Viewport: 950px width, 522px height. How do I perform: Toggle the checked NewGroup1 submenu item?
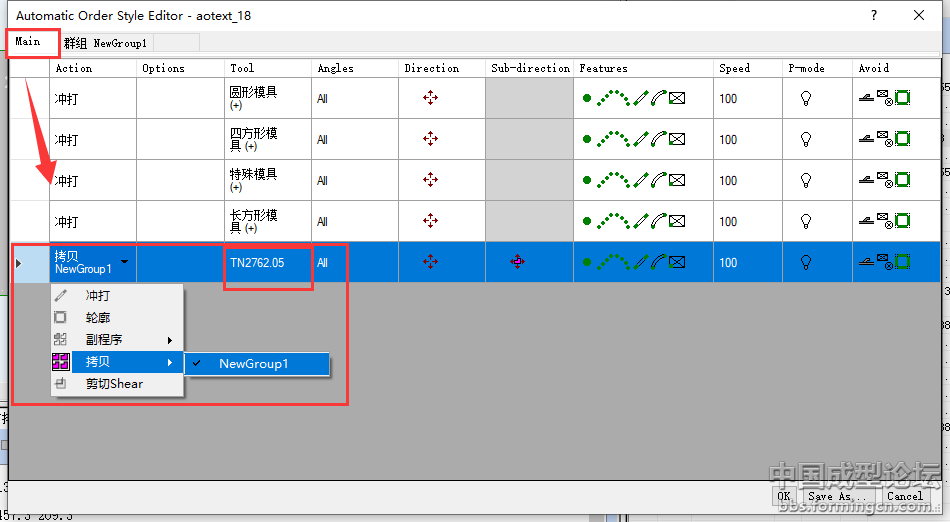[254, 364]
